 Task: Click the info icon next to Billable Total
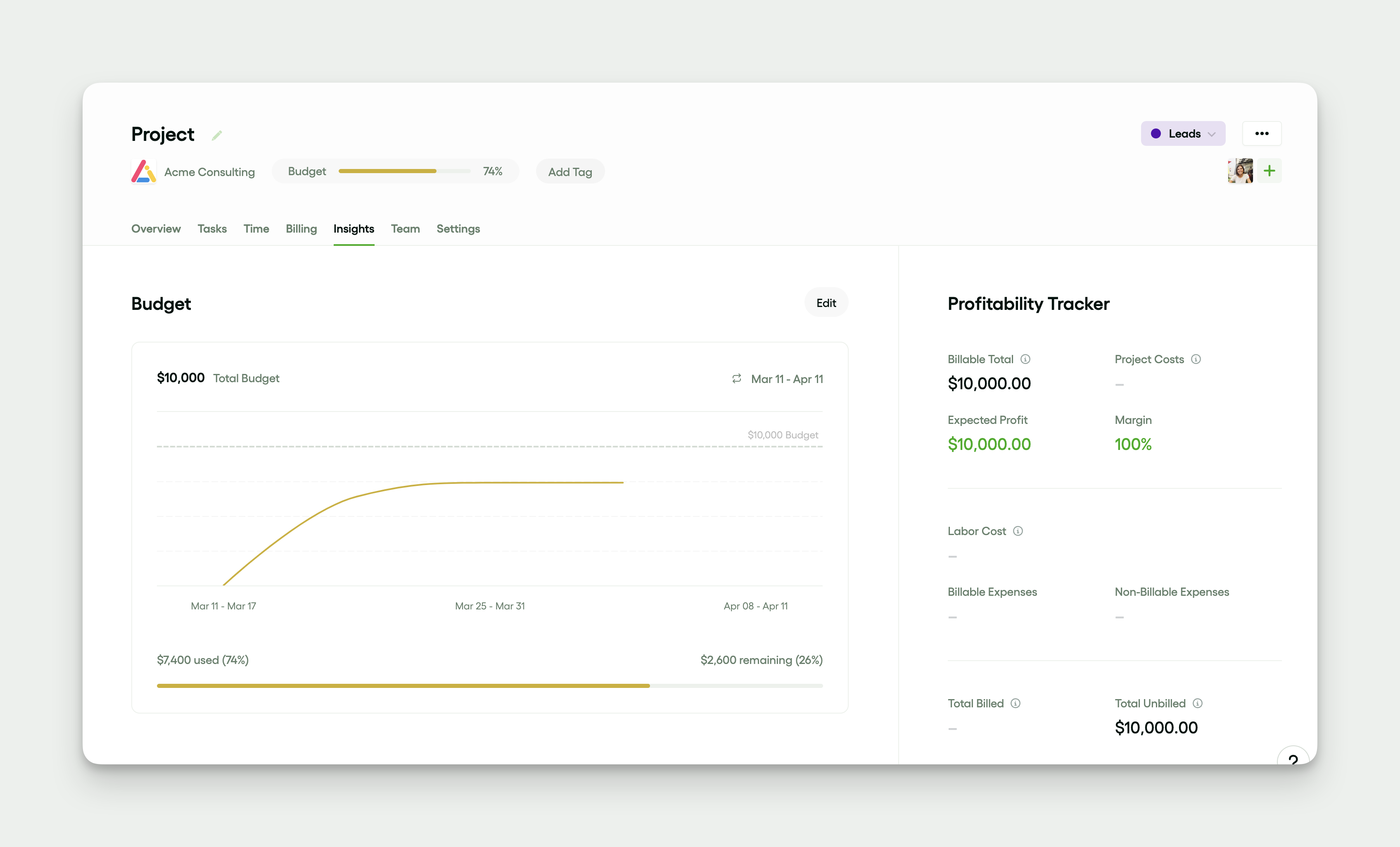(x=1025, y=359)
